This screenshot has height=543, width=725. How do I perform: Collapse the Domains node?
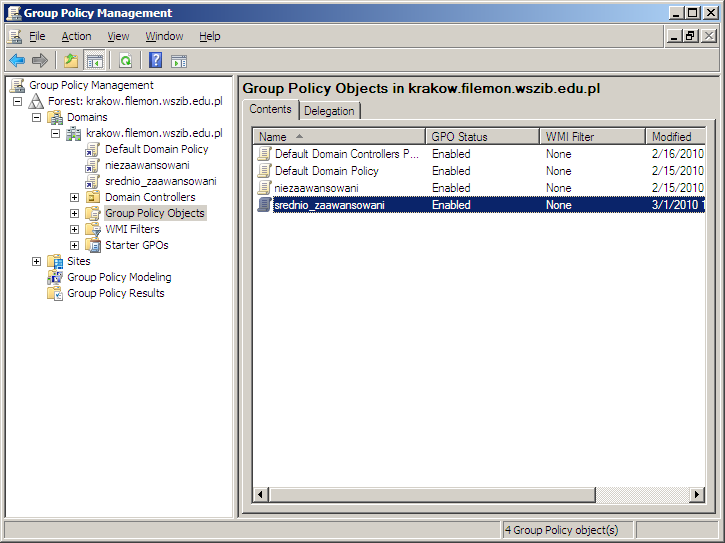pos(37,117)
